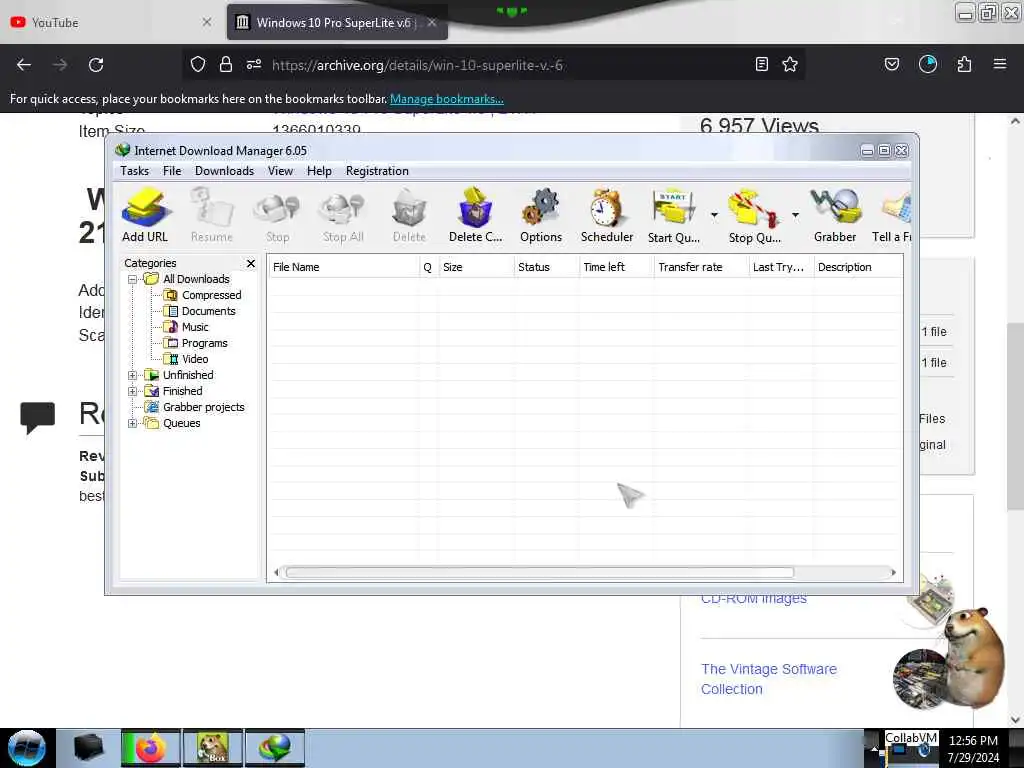Viewport: 1024px width, 768px height.
Task: Open the Scheduler clock icon
Action: point(607,214)
